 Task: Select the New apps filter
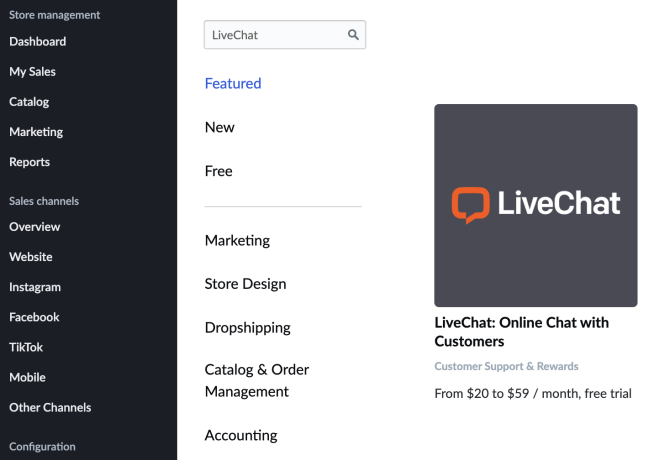(x=220, y=127)
